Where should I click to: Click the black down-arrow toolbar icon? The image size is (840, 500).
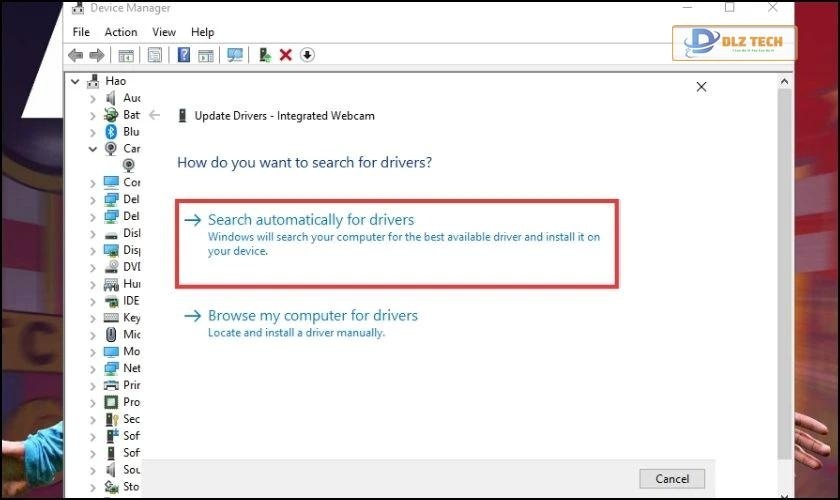coord(307,55)
